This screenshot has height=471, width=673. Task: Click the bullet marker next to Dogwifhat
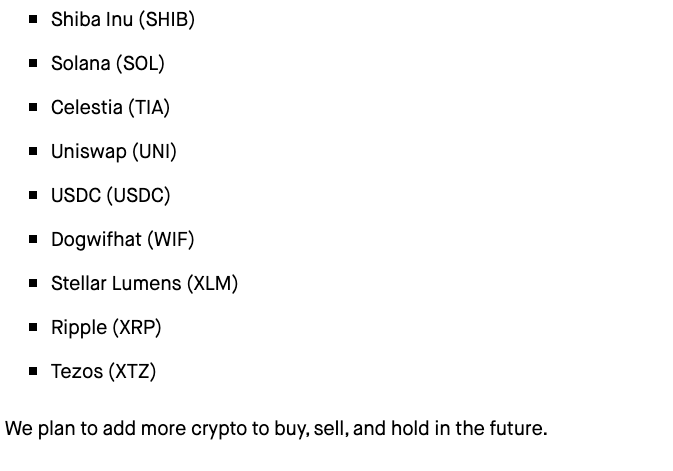click(34, 239)
